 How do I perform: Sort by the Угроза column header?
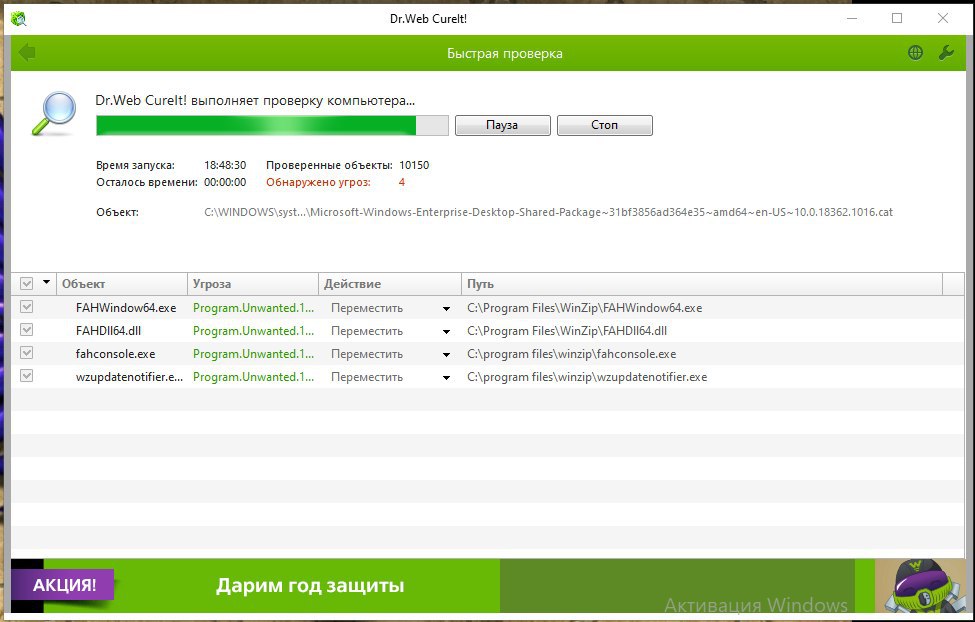click(253, 284)
